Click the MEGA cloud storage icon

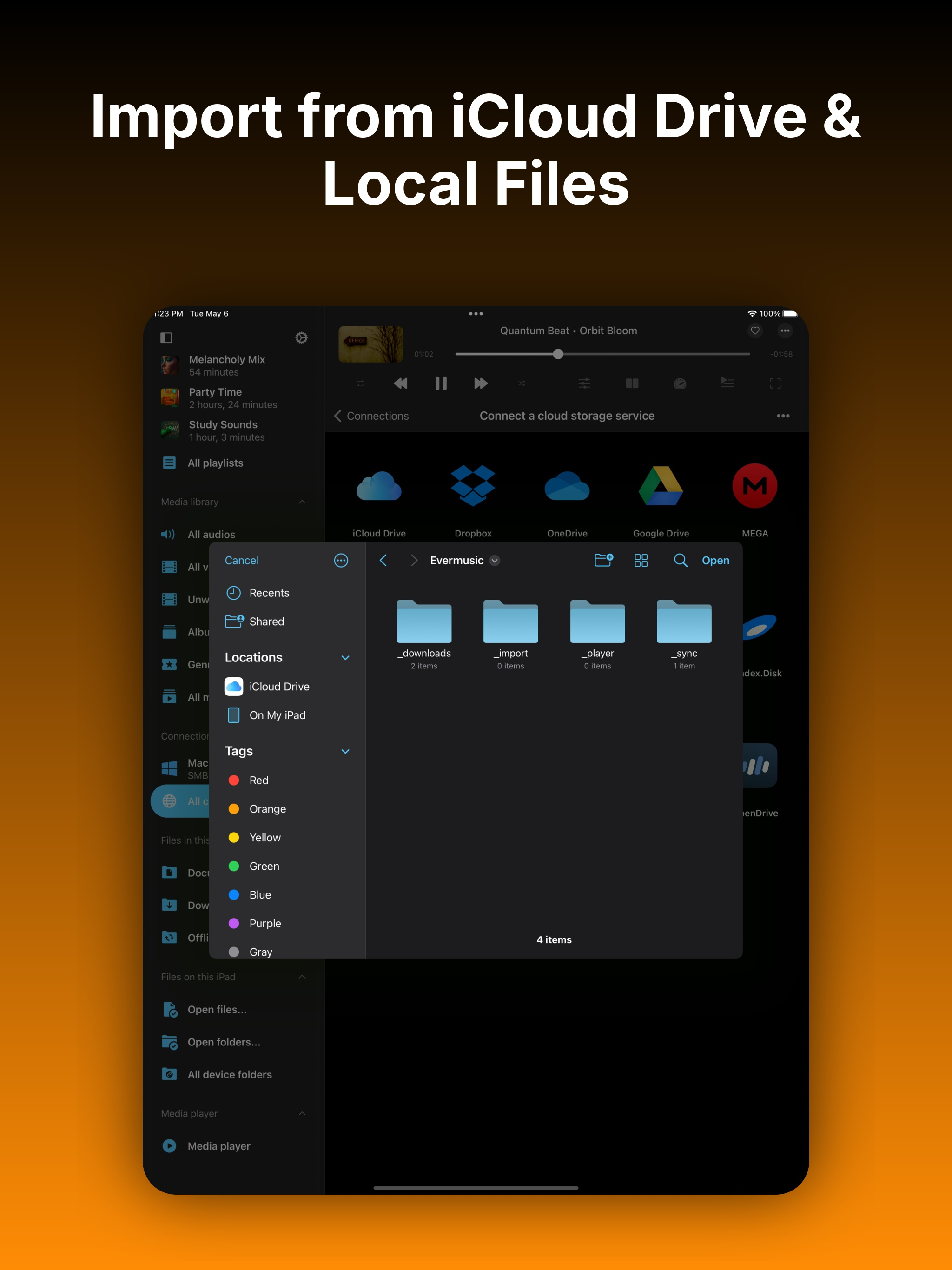tap(754, 486)
